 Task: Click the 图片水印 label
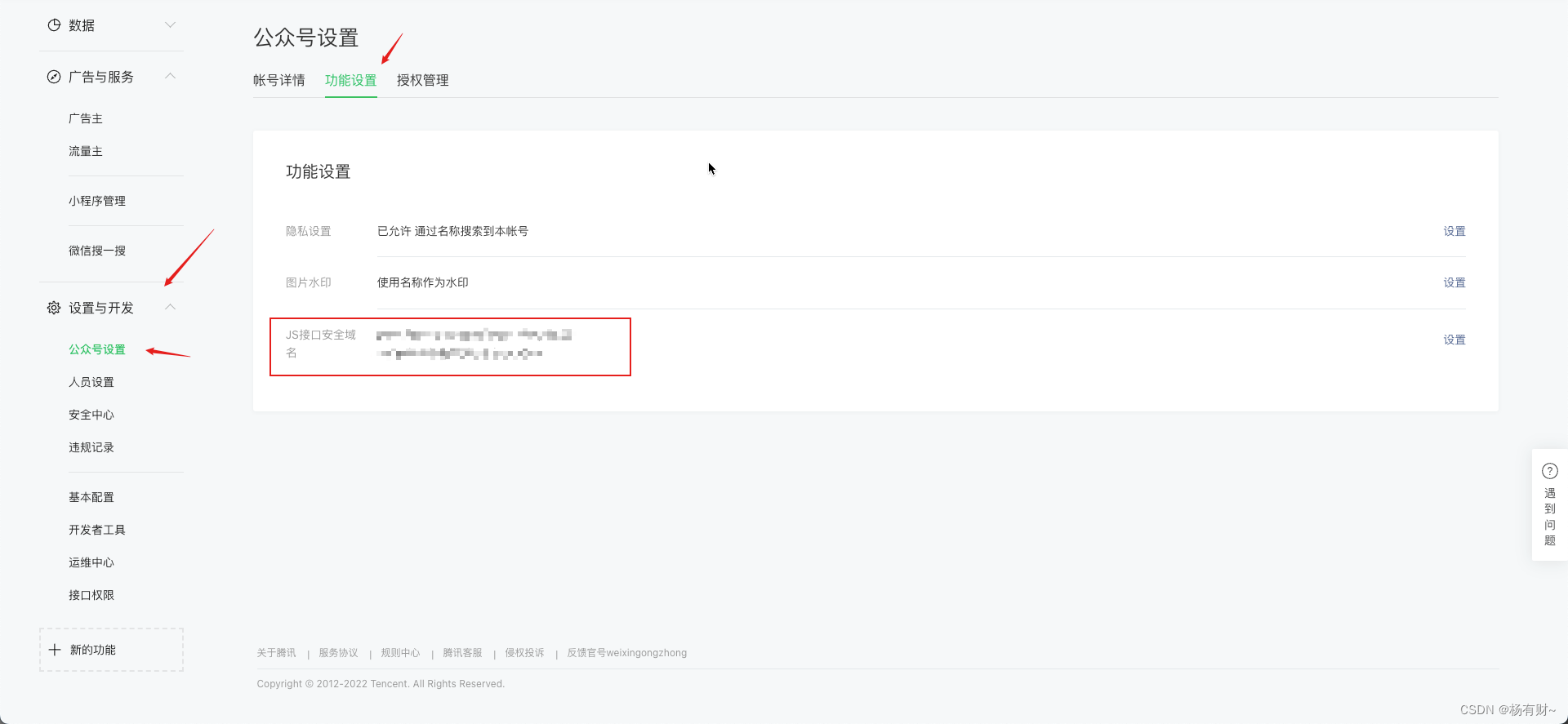(x=309, y=282)
